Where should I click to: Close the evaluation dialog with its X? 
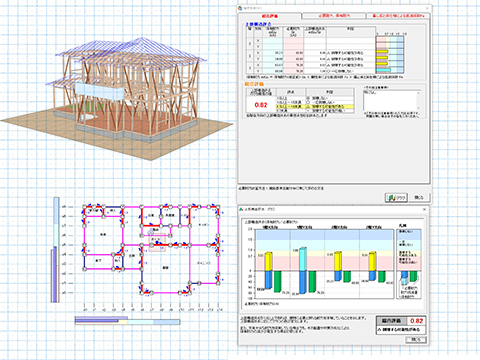[427, 8]
